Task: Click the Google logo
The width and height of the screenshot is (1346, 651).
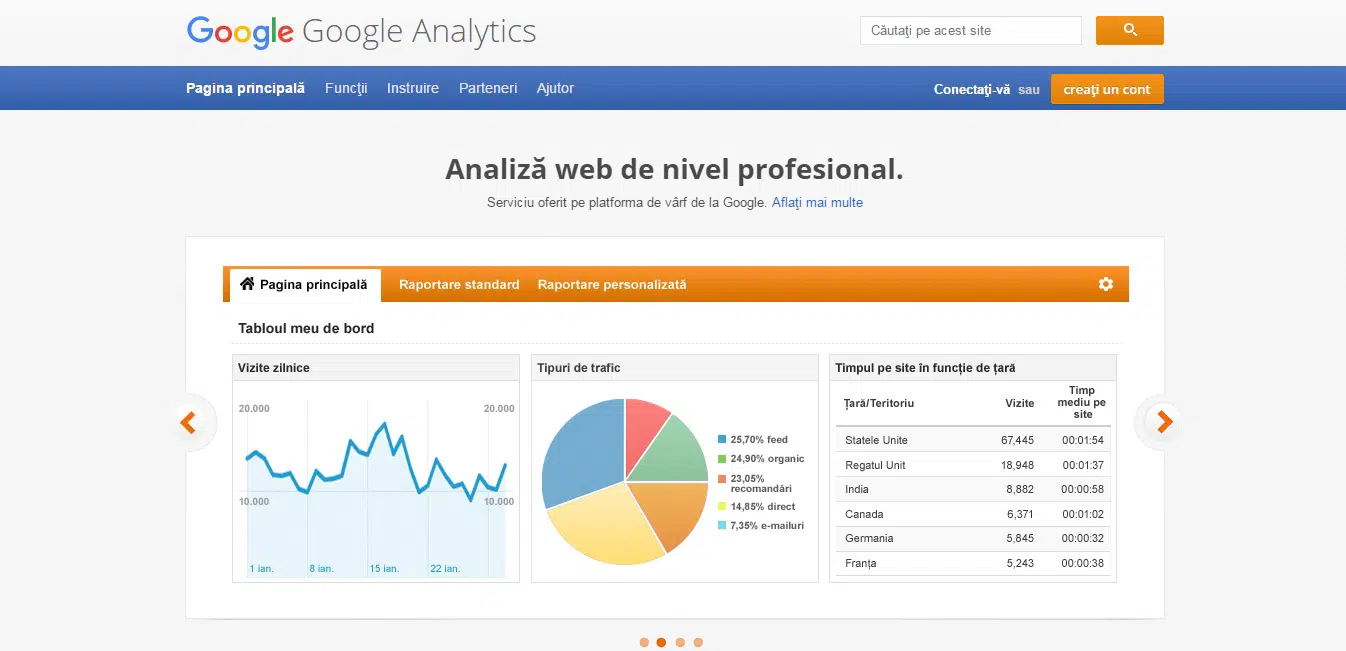Action: tap(240, 32)
